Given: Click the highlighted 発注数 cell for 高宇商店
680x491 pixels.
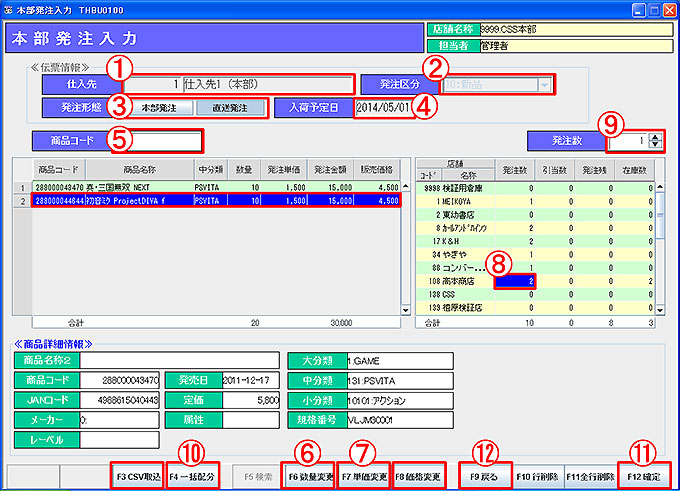Looking at the screenshot, I should [512, 283].
